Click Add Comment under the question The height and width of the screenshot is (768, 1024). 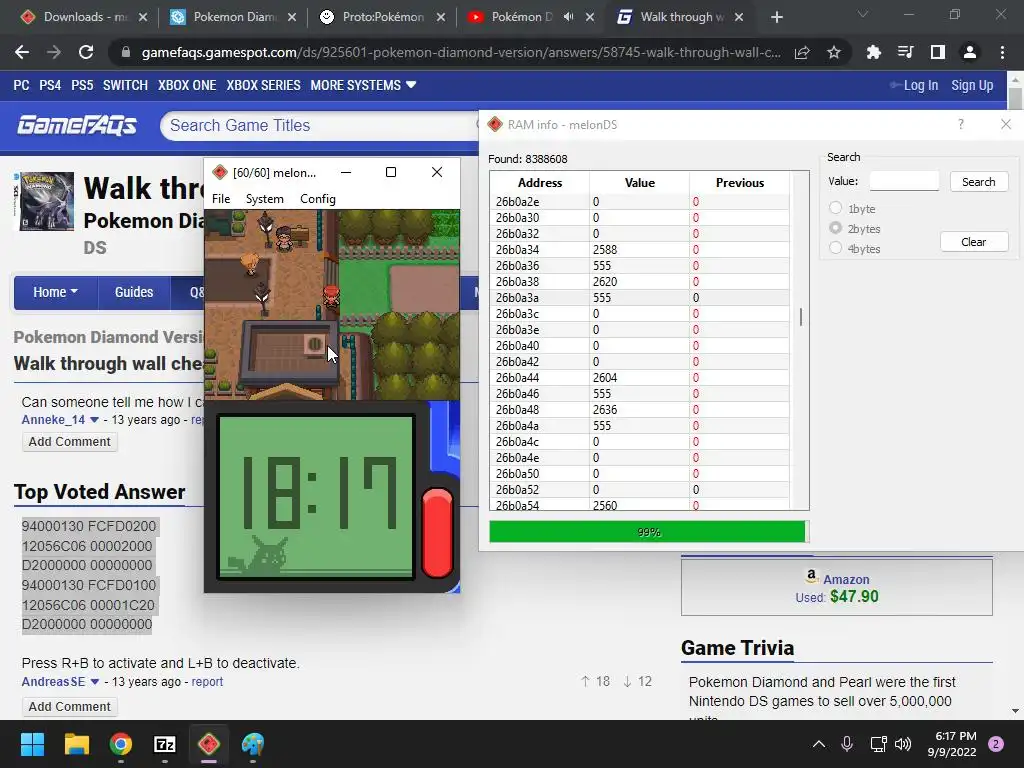click(x=70, y=441)
